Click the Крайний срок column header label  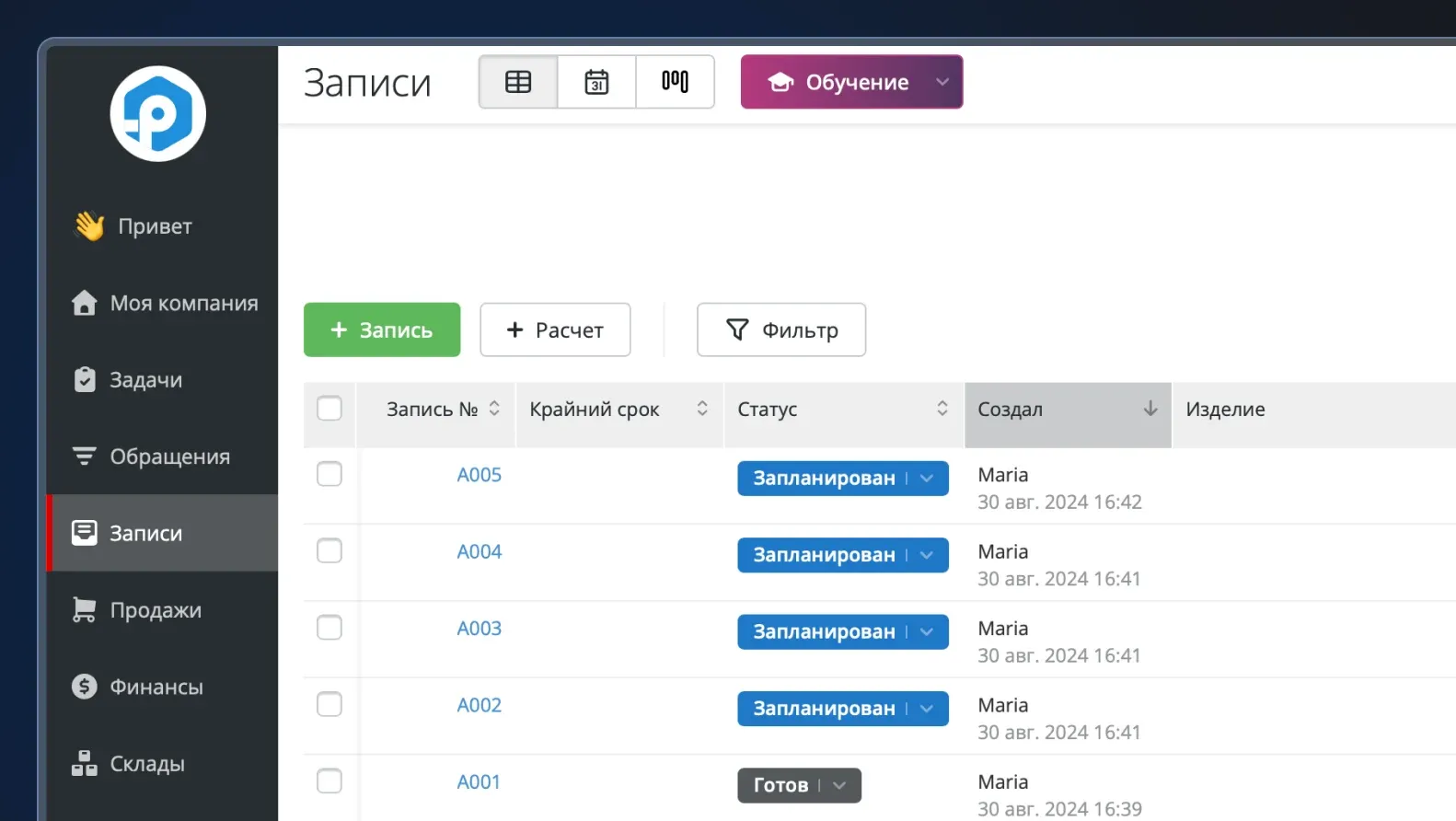595,409
